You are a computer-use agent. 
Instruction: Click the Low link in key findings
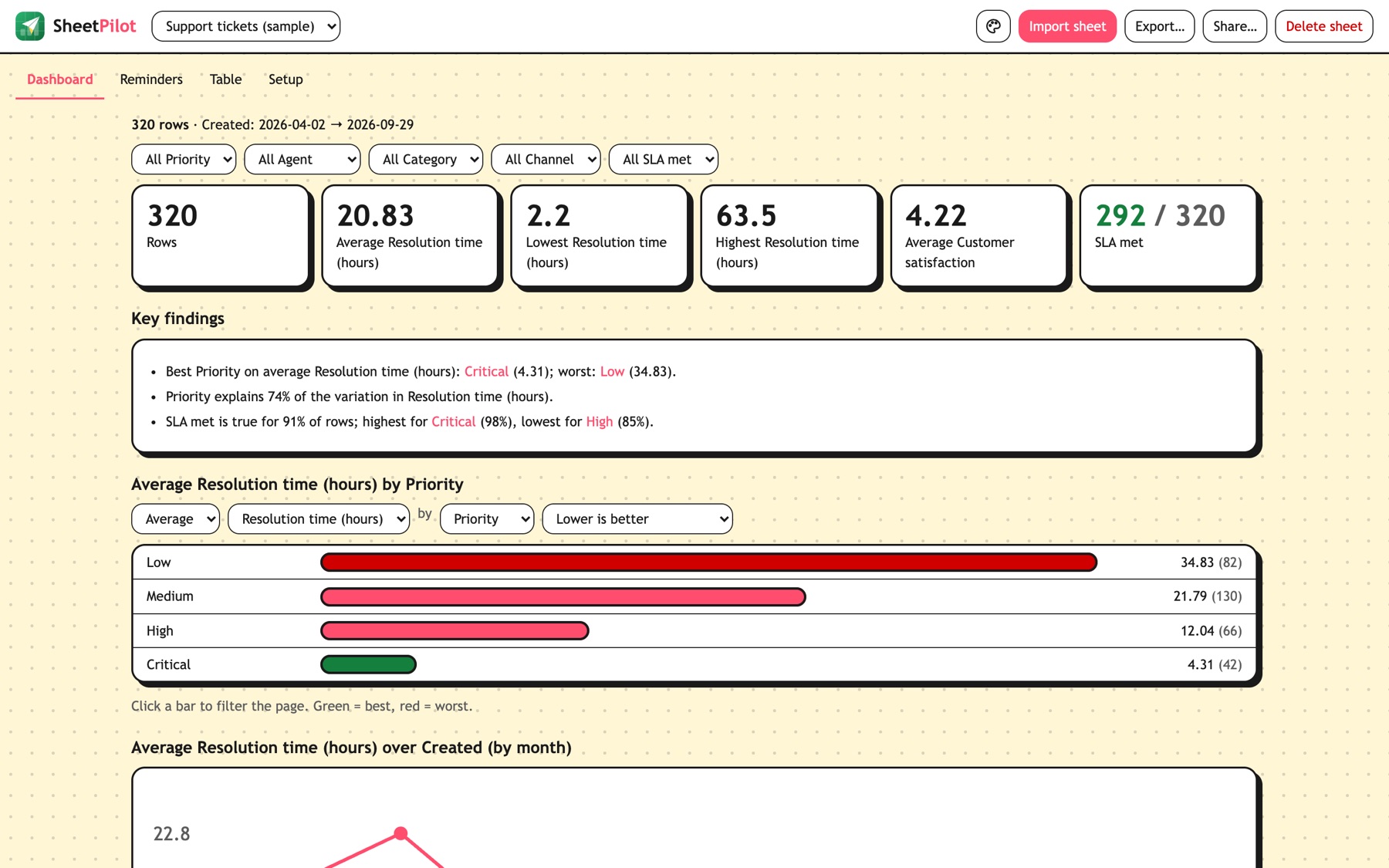612,372
